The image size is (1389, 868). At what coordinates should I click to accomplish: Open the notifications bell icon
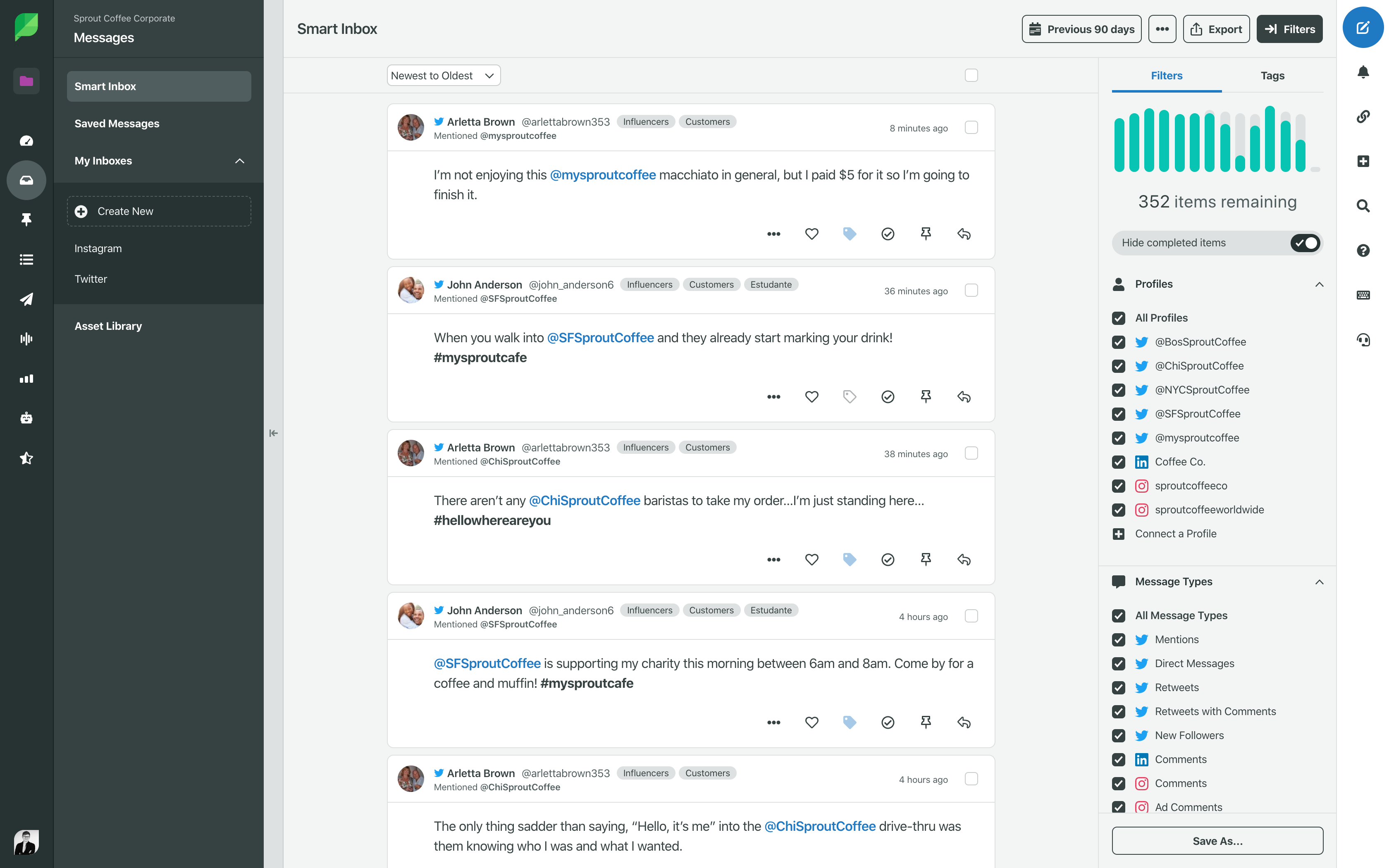click(x=1363, y=72)
